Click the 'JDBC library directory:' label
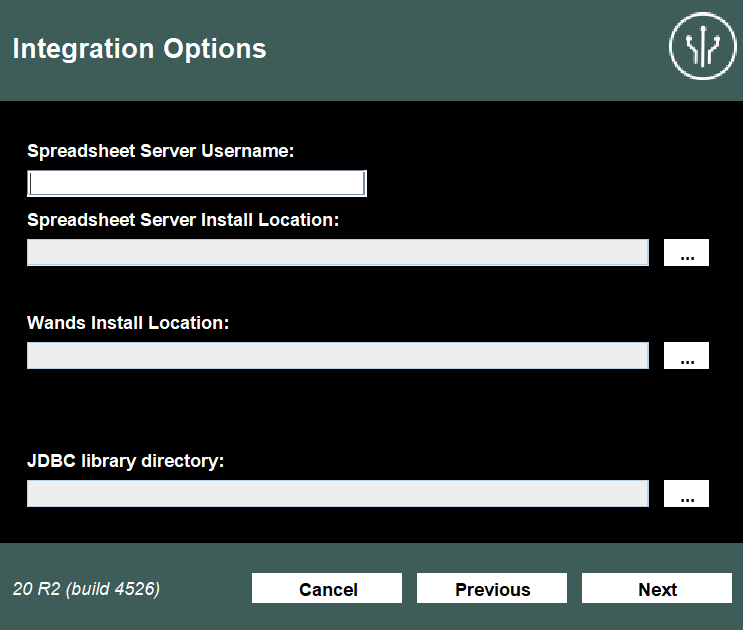The width and height of the screenshot is (743, 630). point(126,461)
